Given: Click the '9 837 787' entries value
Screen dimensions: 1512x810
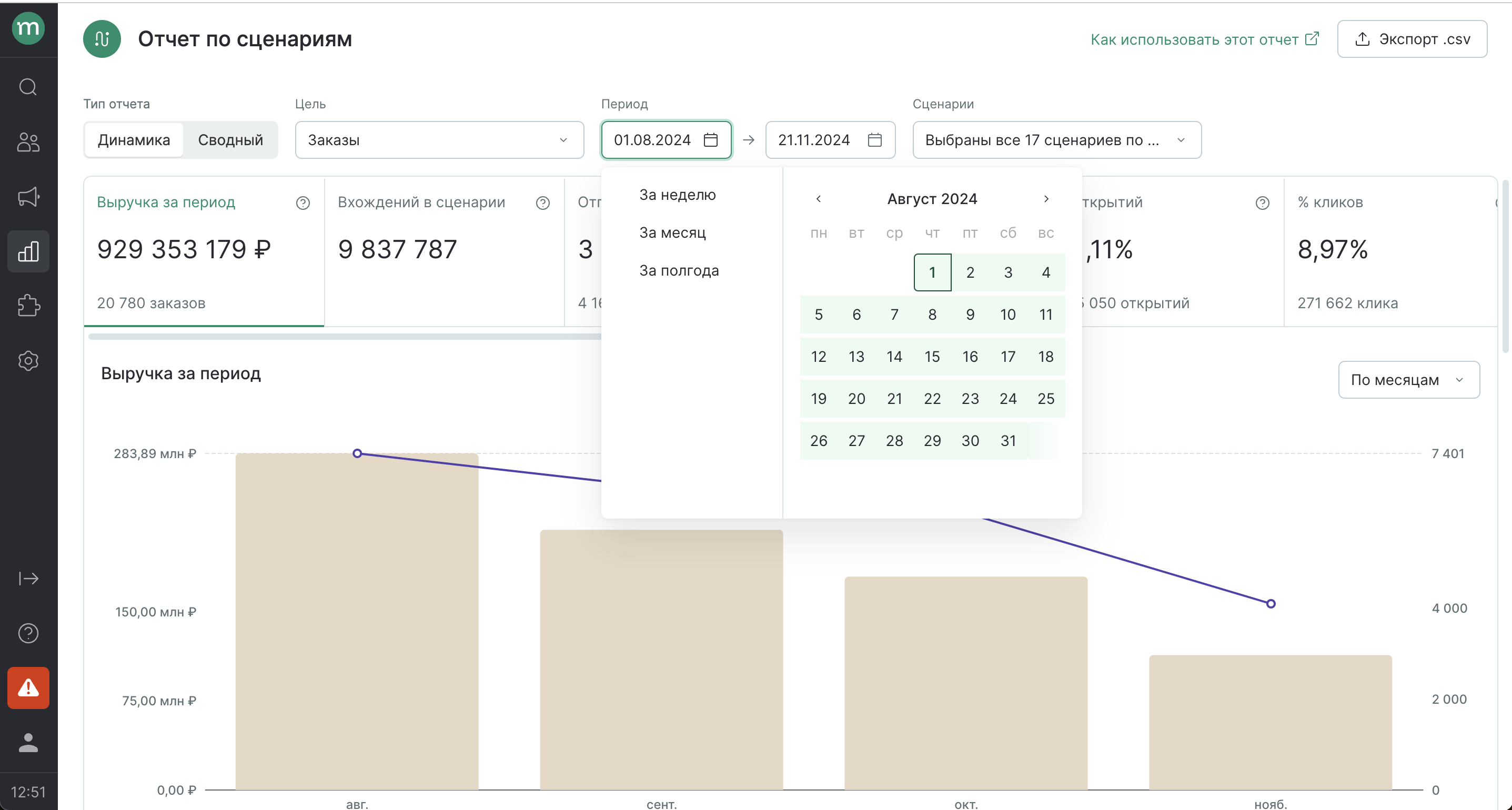Looking at the screenshot, I should [397, 249].
